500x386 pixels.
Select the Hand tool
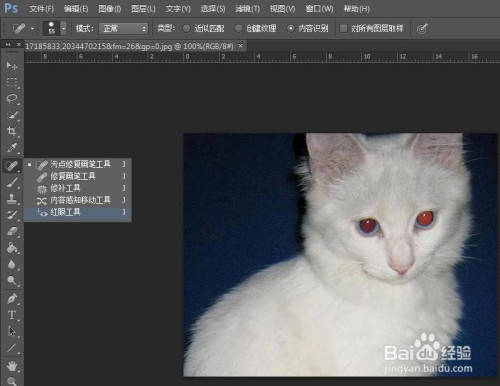12,366
